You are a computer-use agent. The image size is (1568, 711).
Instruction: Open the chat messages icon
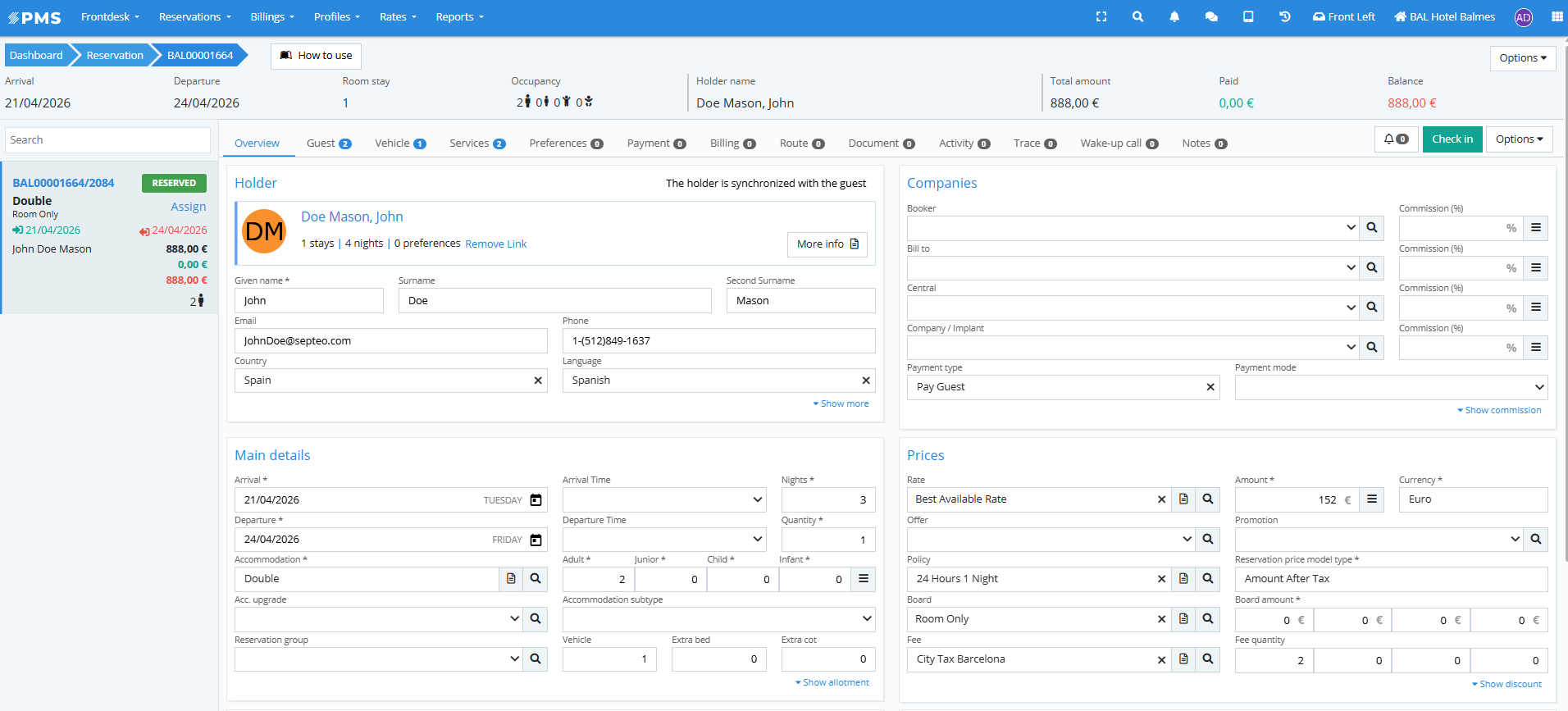coord(1211,16)
